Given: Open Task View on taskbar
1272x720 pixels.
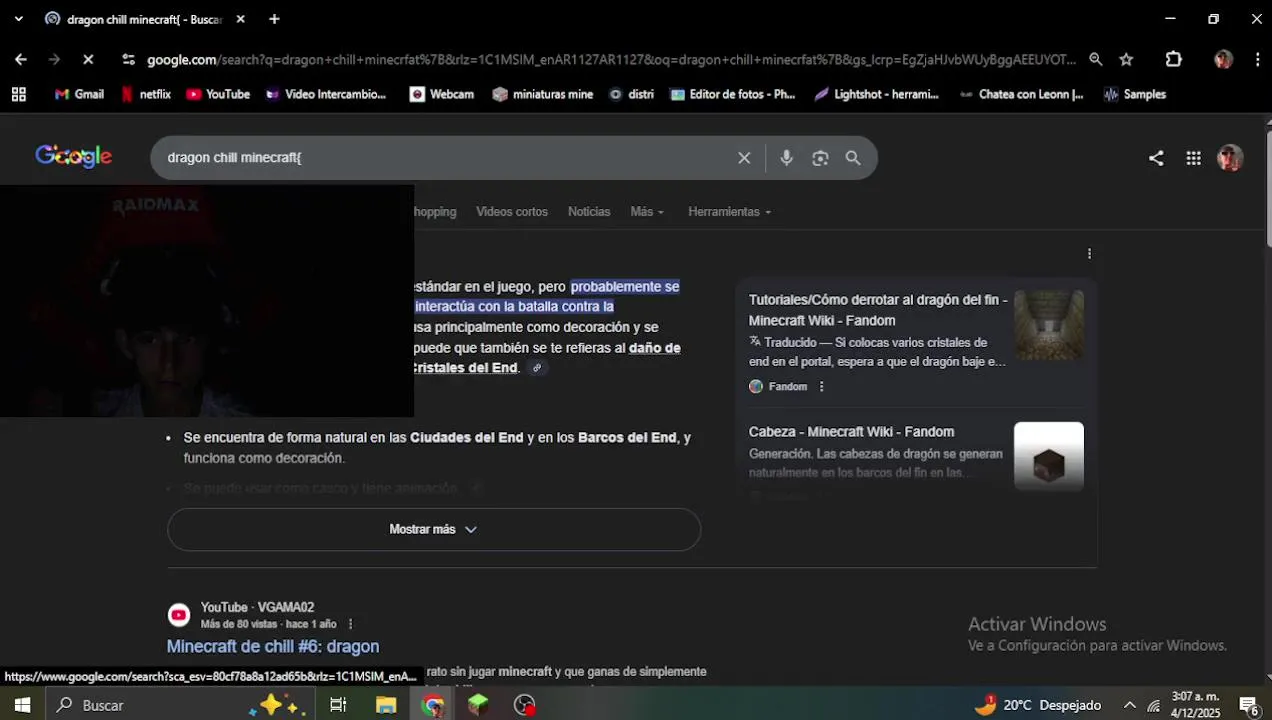Looking at the screenshot, I should click(x=338, y=705).
